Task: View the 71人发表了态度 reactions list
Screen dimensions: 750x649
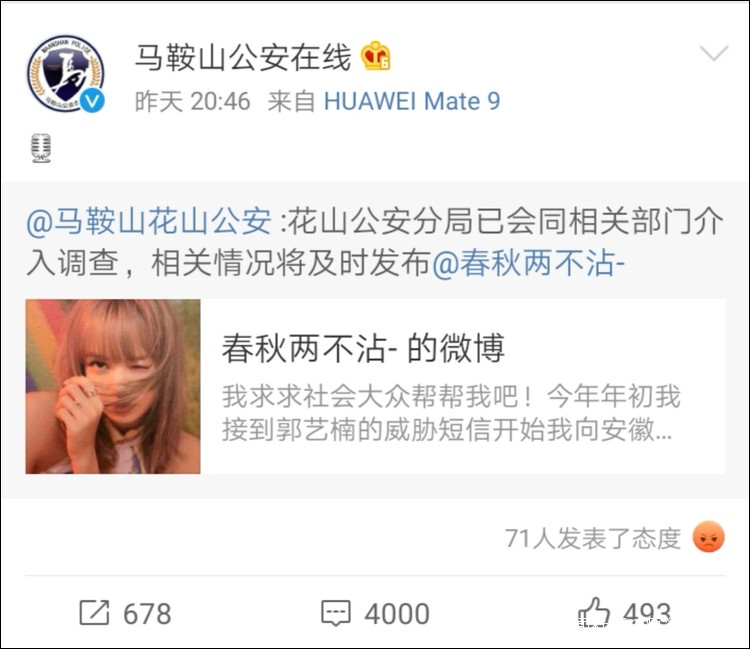Action: coord(593,538)
